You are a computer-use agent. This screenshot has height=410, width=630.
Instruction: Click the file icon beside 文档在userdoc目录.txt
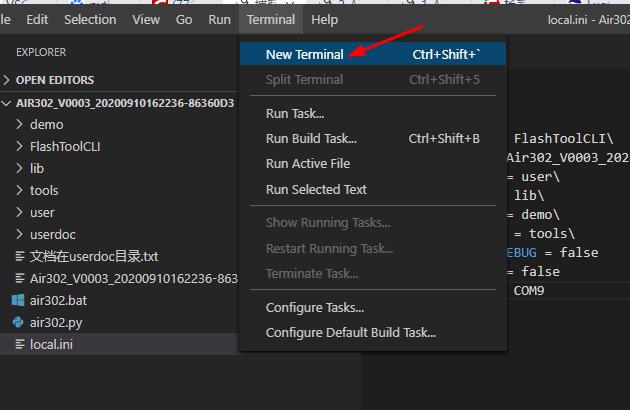pos(20,256)
